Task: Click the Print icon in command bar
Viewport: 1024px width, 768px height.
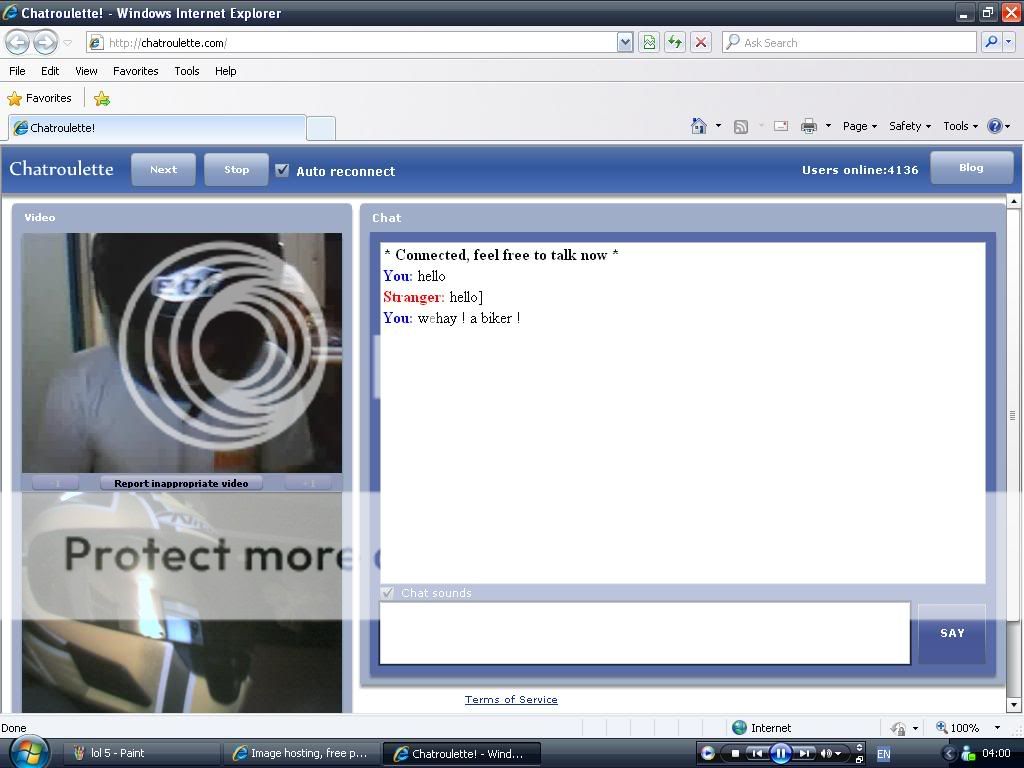Action: (x=809, y=126)
